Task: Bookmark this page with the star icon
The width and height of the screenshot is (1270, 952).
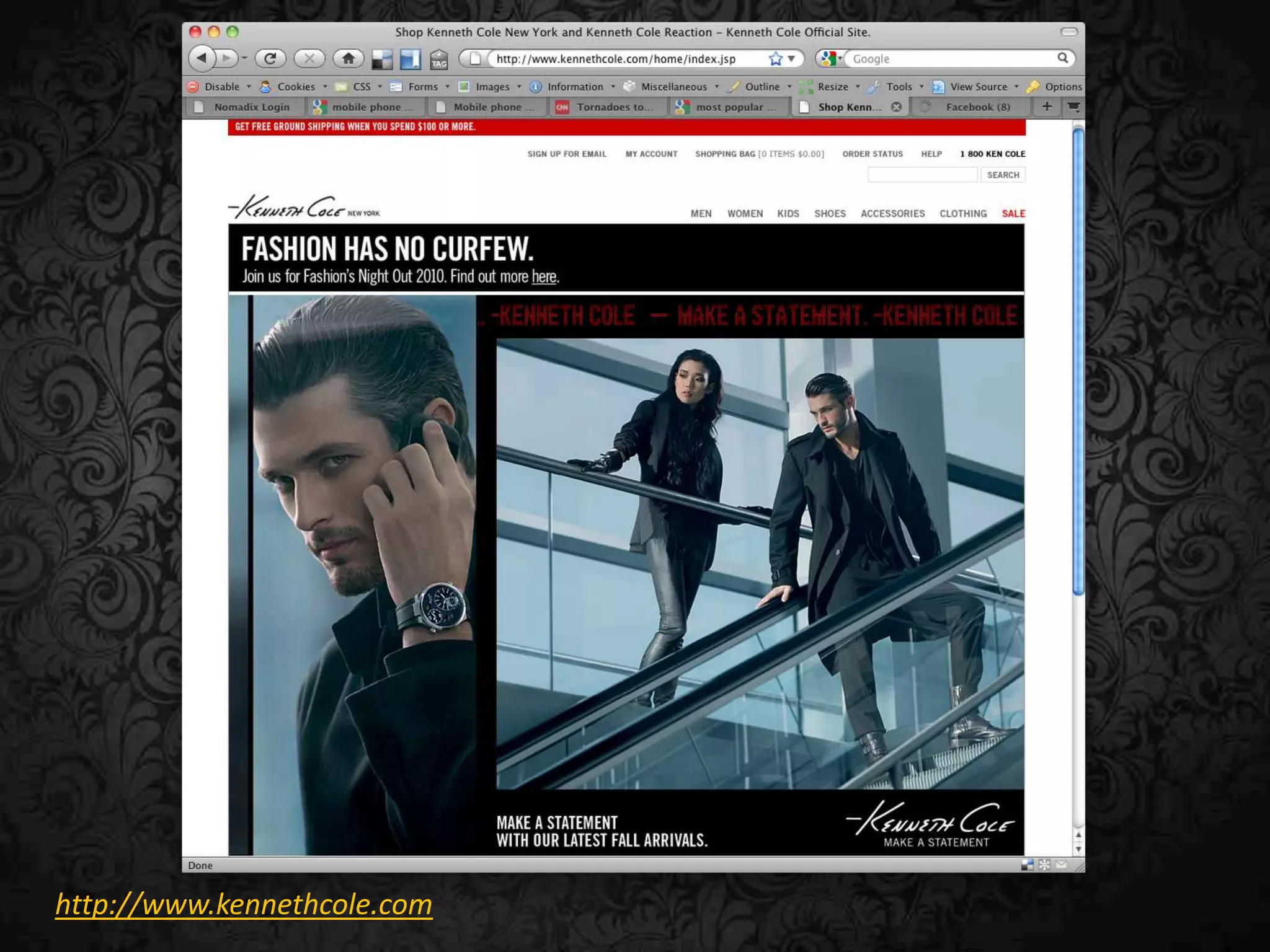Action: click(775, 59)
